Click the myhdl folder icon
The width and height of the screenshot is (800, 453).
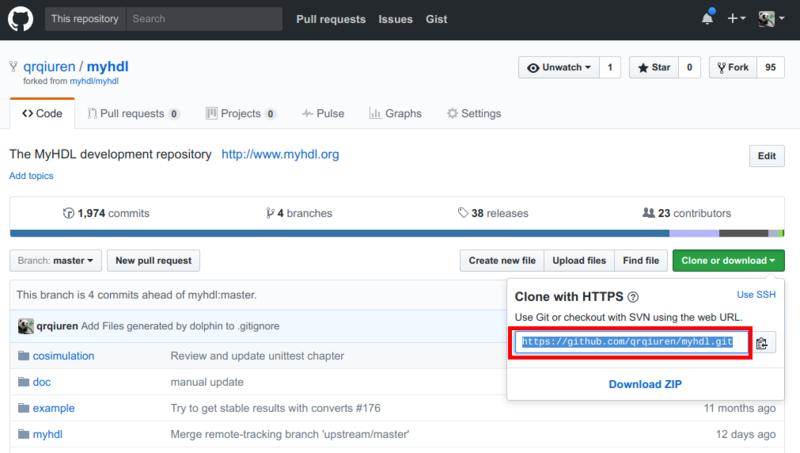23,434
